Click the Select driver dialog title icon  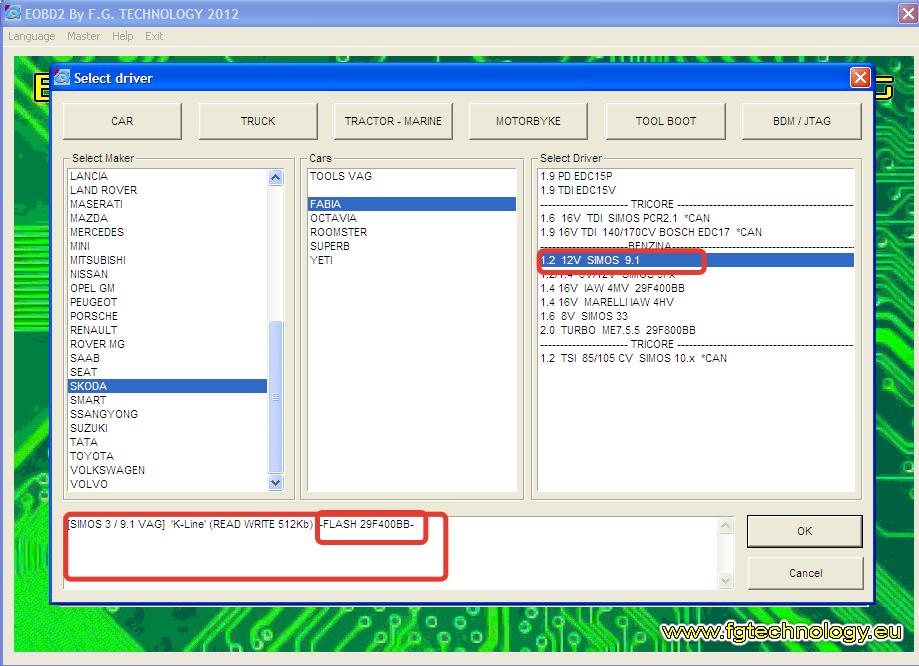(62, 77)
